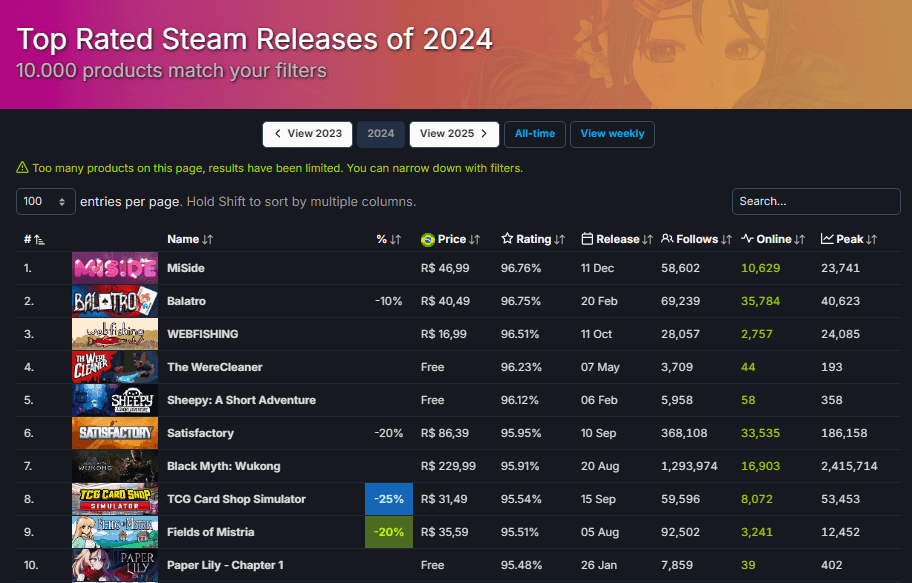Screen dimensions: 912x583
Task: Click the 2,415,714 peak value
Action: [849, 466]
